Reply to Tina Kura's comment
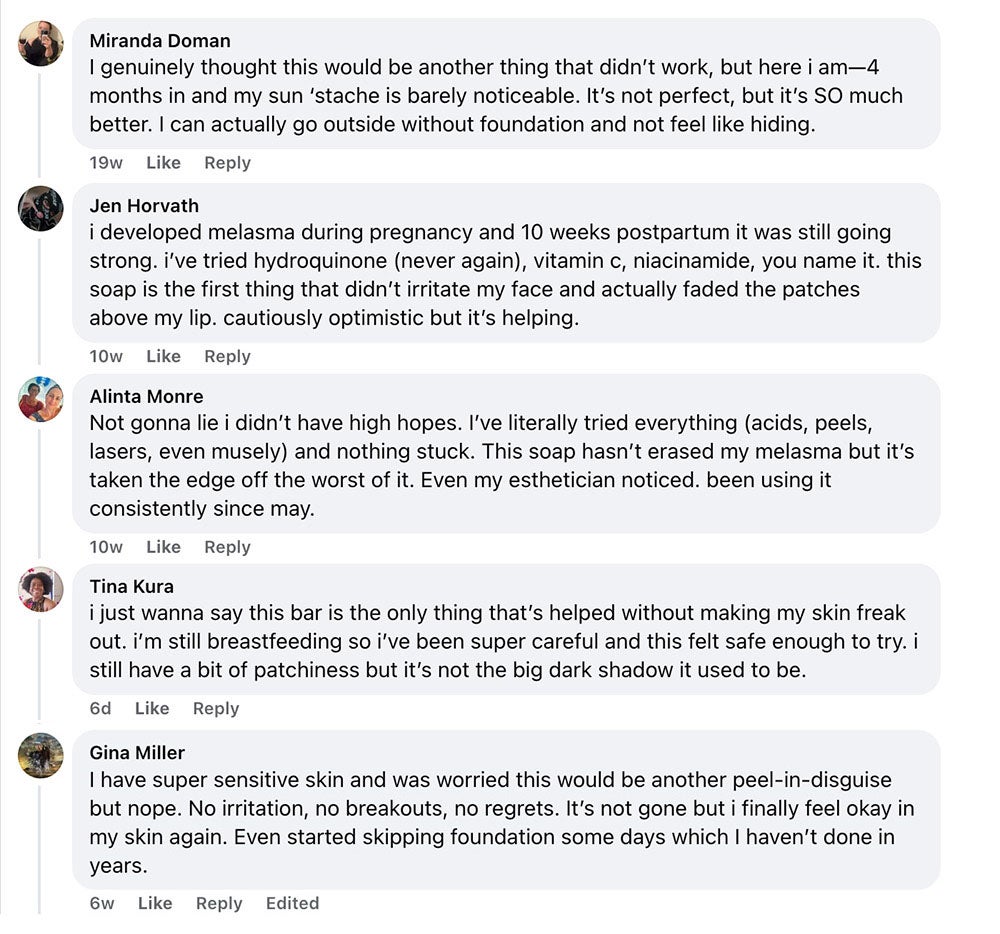This screenshot has height=934, width=1000. (216, 708)
